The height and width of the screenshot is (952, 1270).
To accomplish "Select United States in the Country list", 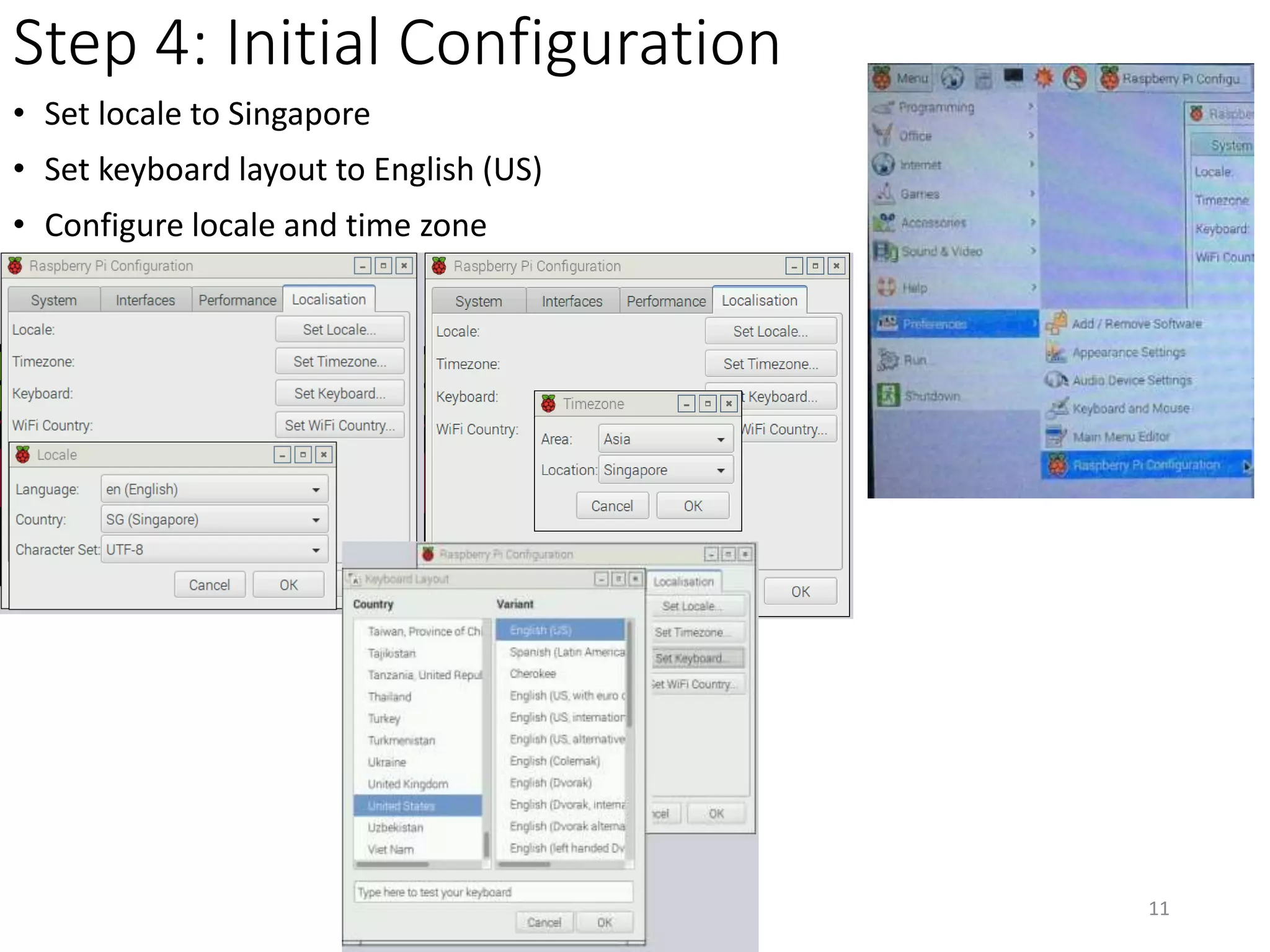I will [417, 806].
